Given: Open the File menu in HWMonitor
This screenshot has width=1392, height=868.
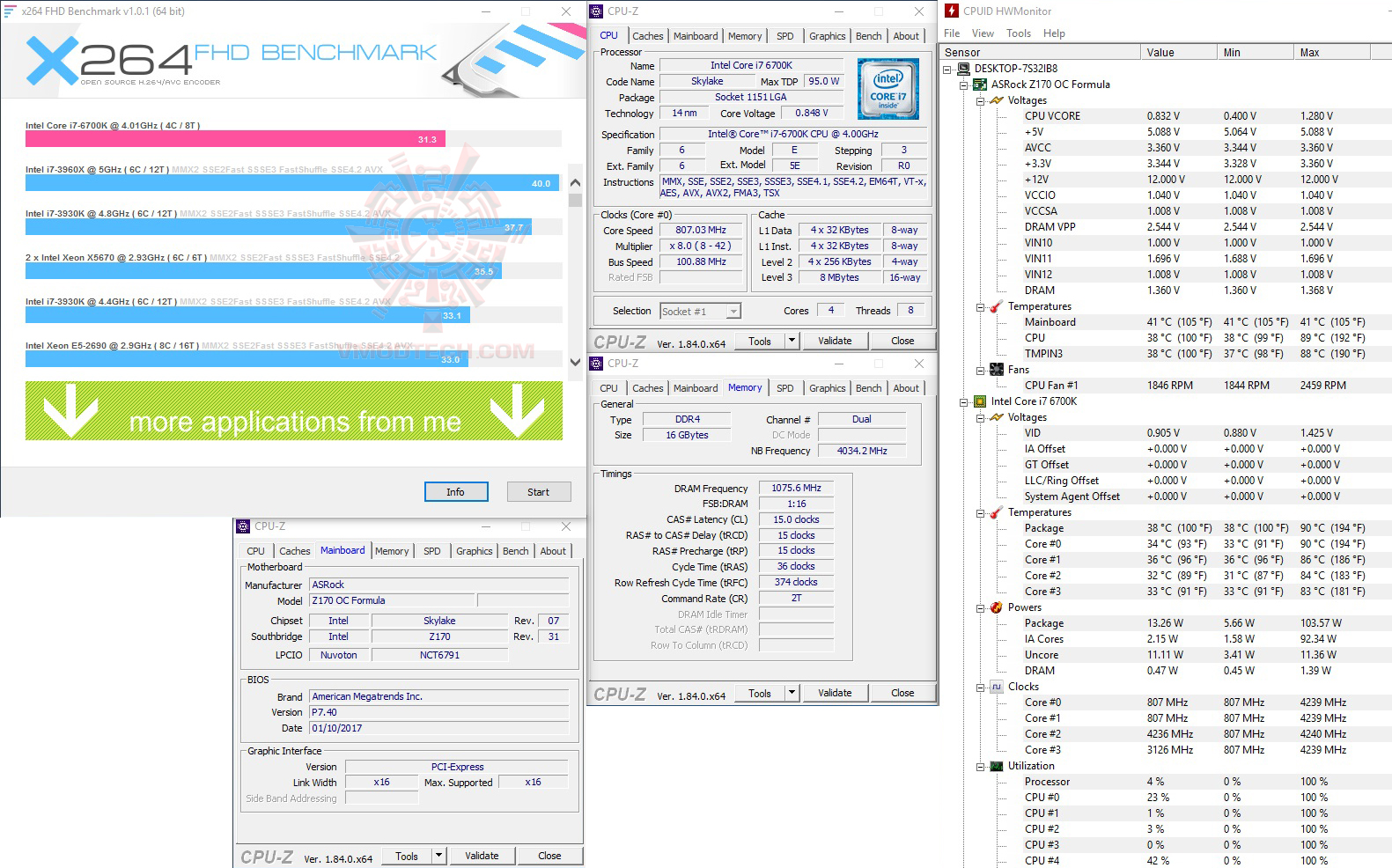Looking at the screenshot, I should [952, 33].
